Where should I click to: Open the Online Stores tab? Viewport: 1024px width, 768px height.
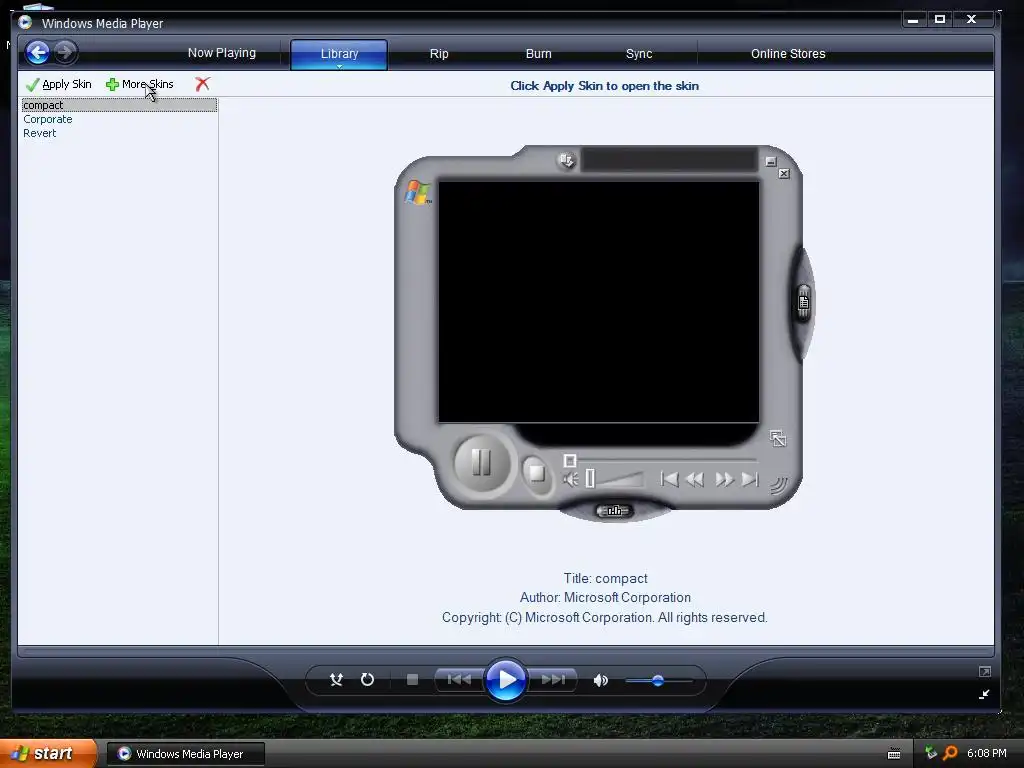[788, 54]
